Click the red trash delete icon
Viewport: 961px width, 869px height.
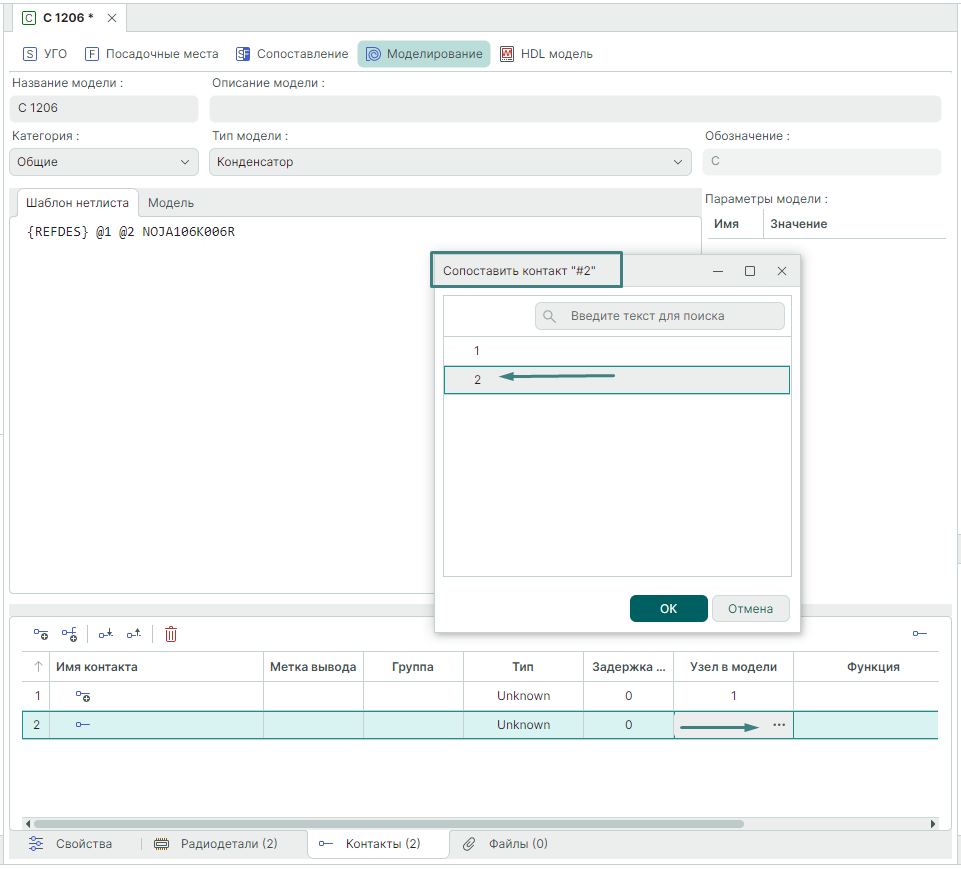pyautogui.click(x=171, y=634)
